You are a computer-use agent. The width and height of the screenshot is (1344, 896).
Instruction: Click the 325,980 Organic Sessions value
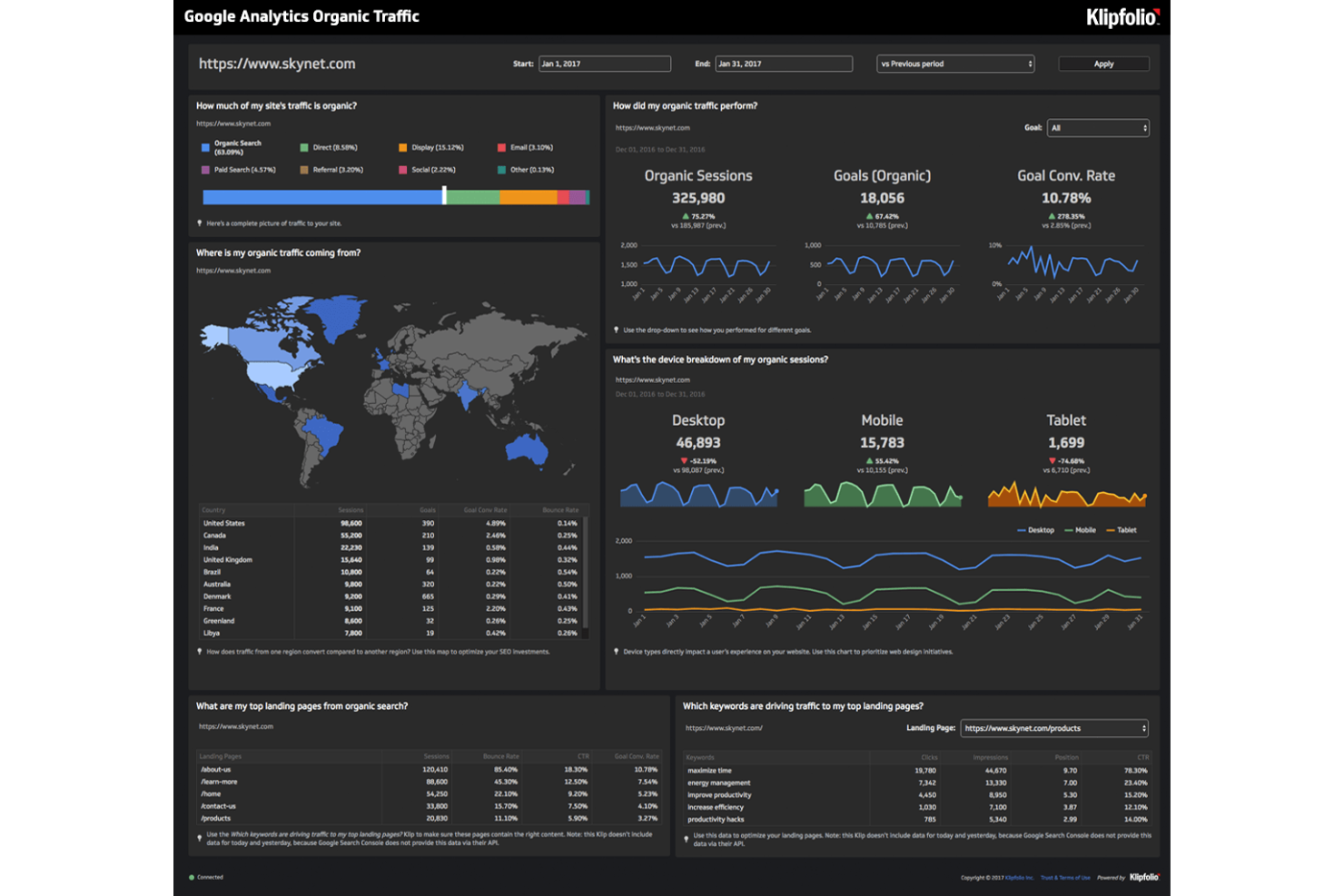(698, 198)
